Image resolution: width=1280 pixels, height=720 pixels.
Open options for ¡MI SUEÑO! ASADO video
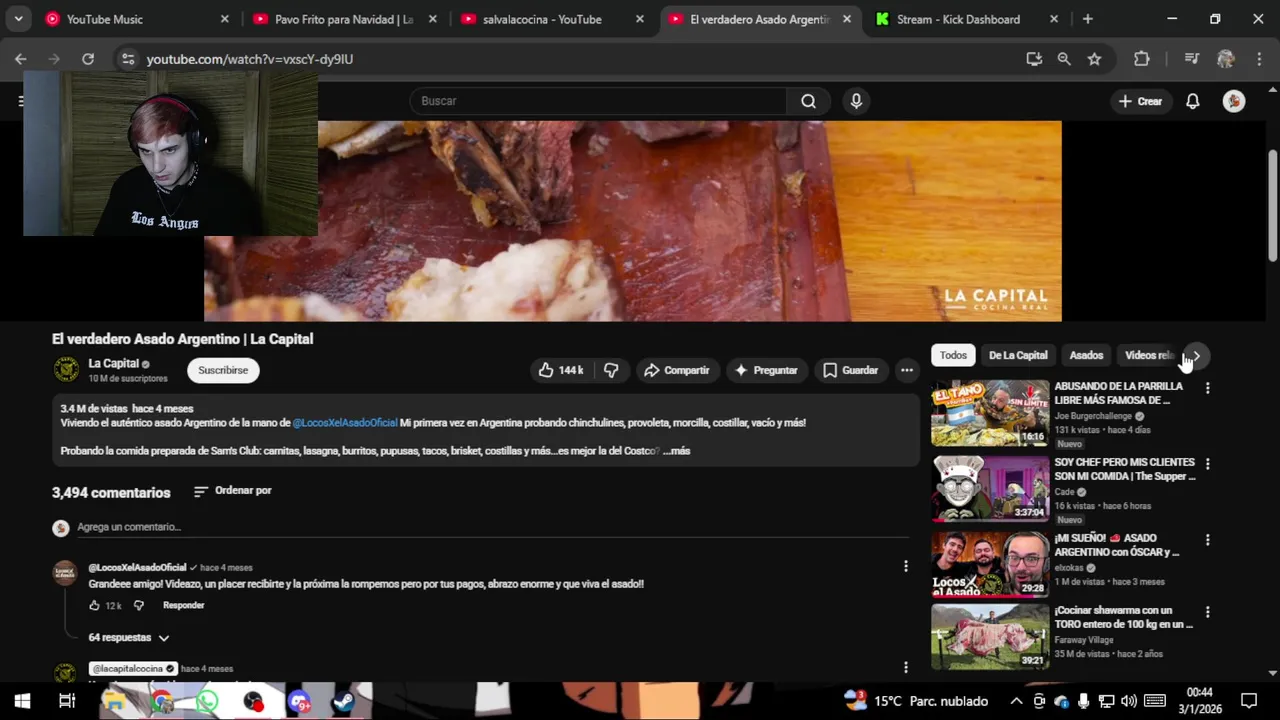(1207, 540)
